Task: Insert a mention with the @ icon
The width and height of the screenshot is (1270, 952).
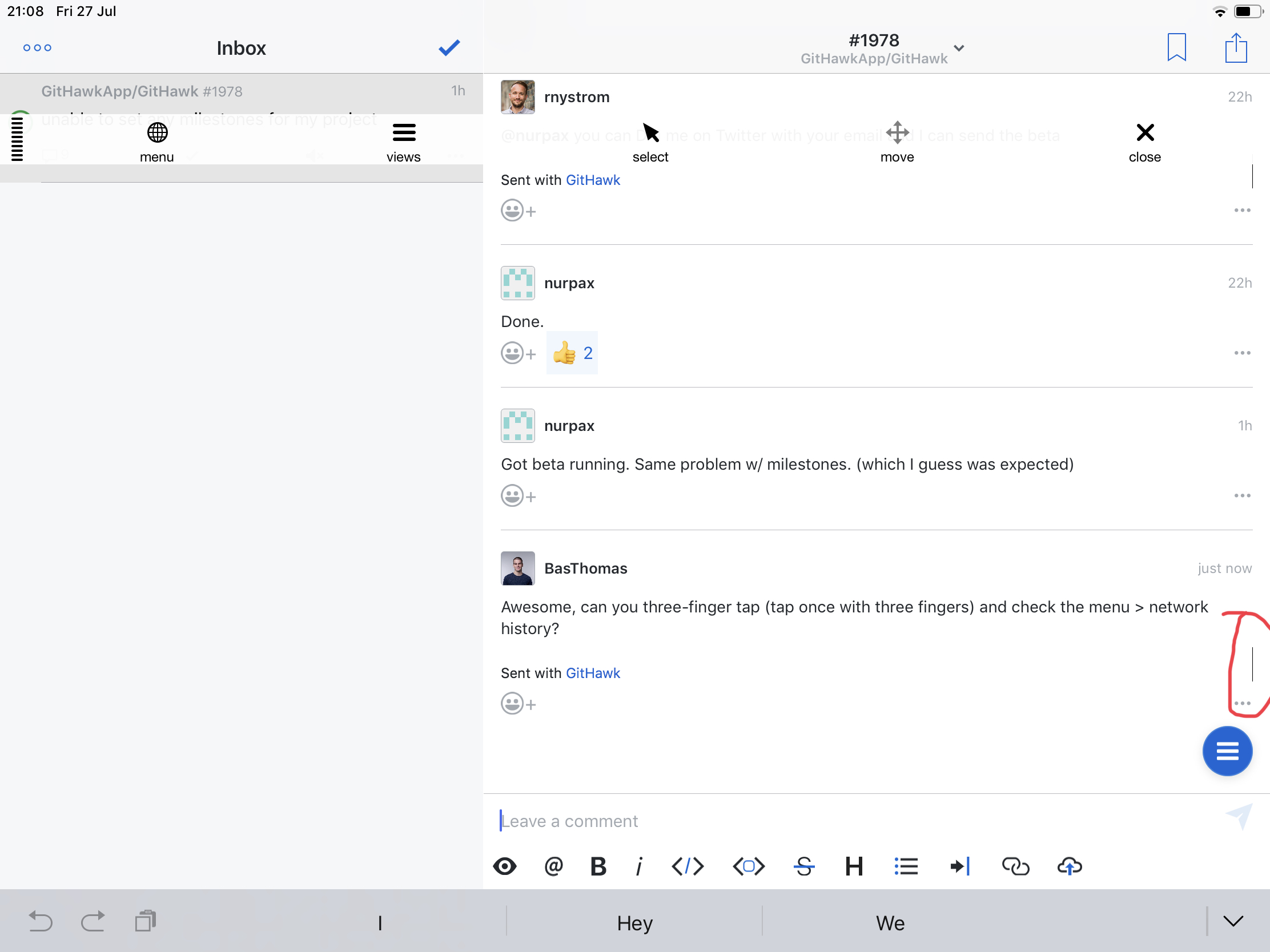Action: (x=553, y=866)
